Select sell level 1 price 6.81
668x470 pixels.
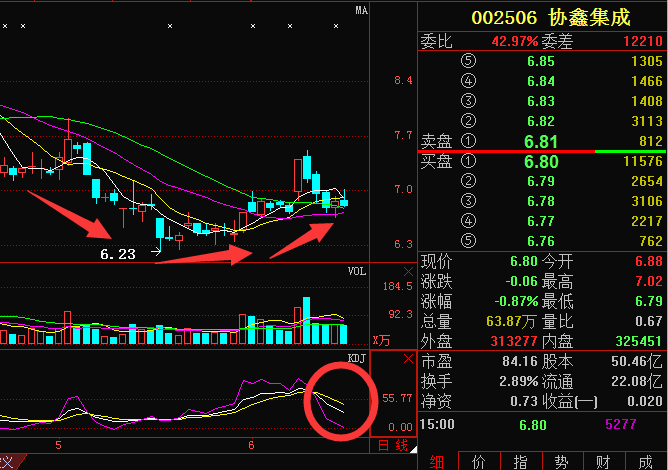[541, 141]
